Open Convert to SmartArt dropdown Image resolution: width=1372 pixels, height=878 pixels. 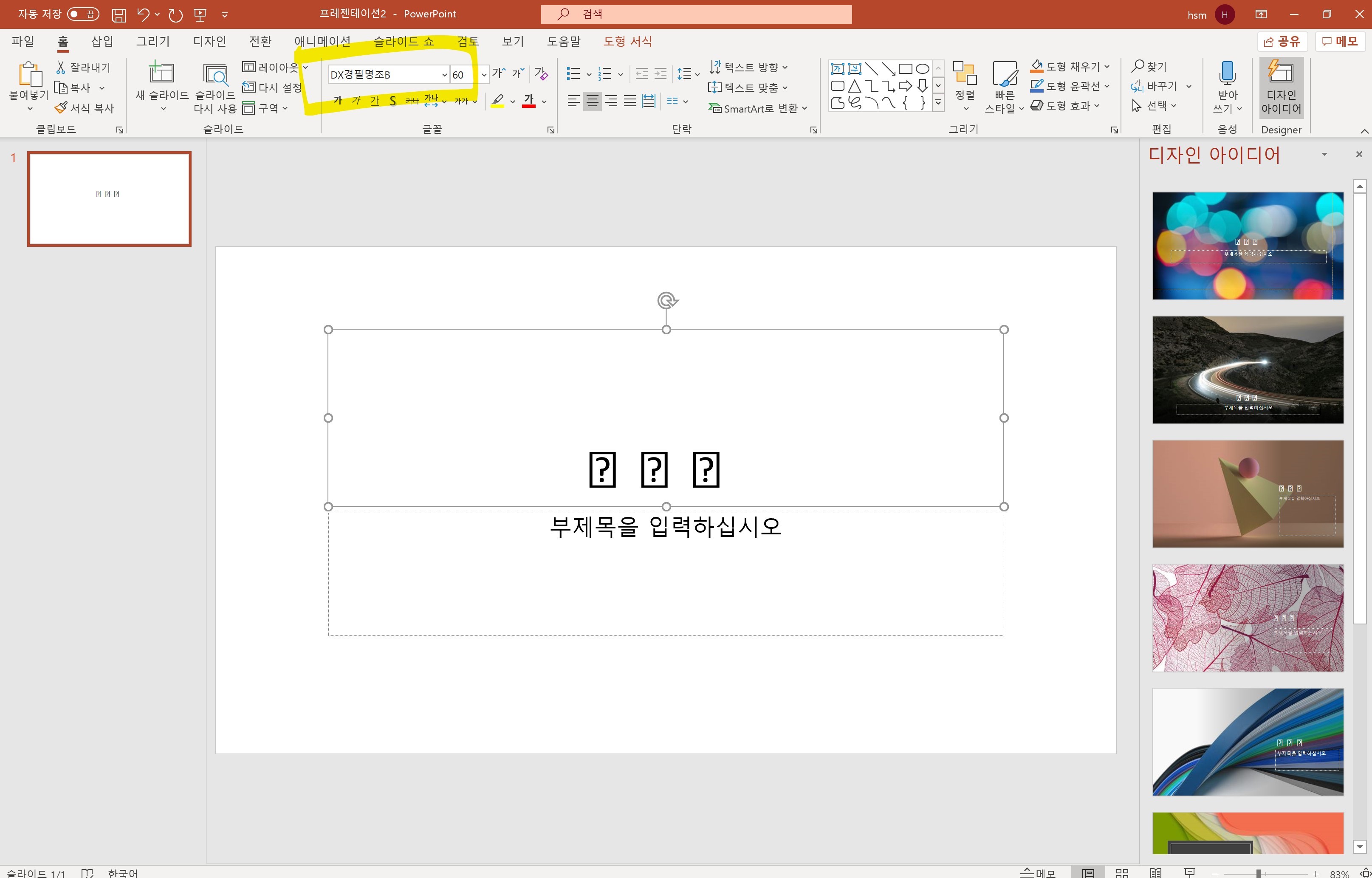[x=757, y=108]
